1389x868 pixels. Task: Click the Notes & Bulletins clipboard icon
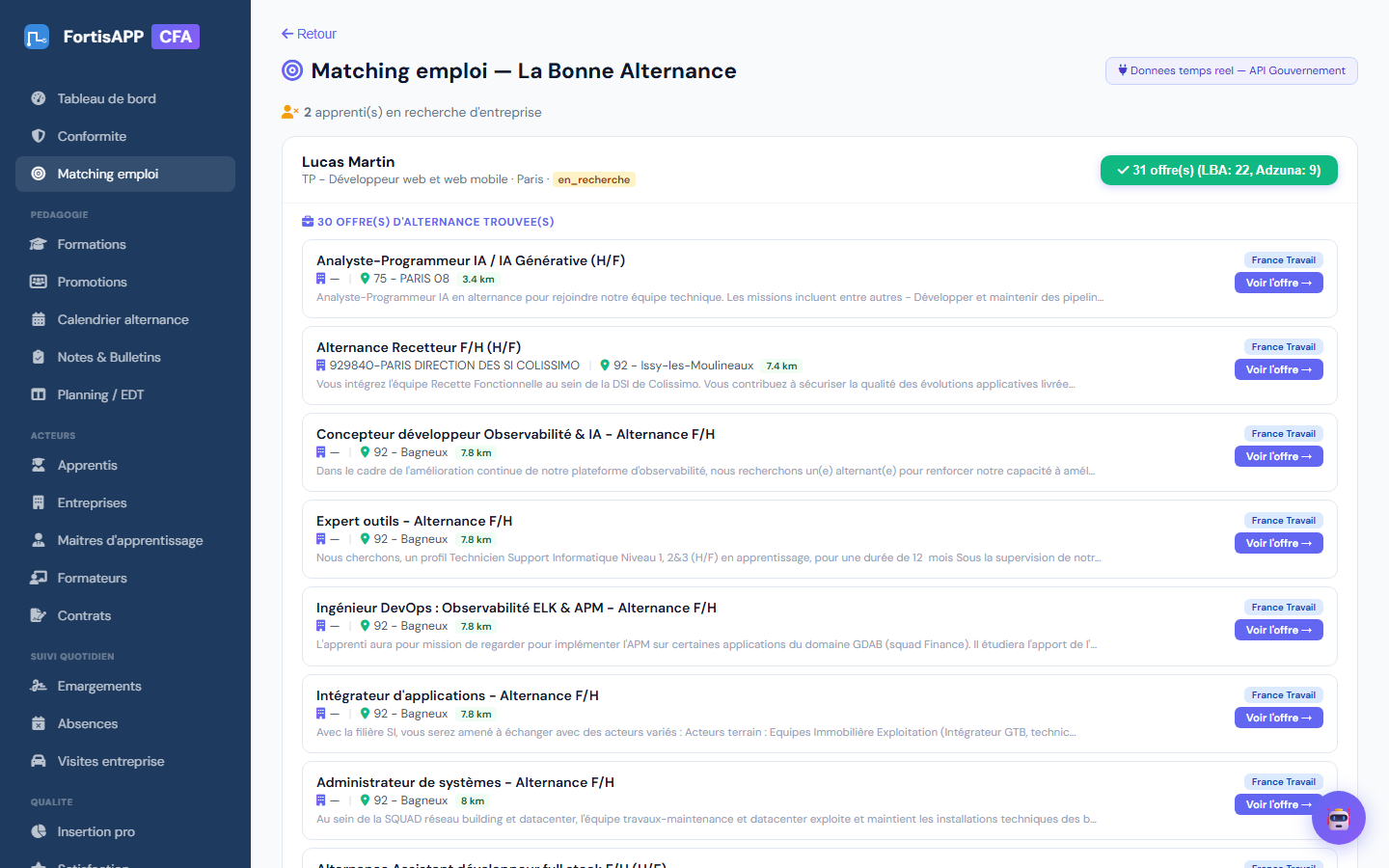[x=39, y=357]
